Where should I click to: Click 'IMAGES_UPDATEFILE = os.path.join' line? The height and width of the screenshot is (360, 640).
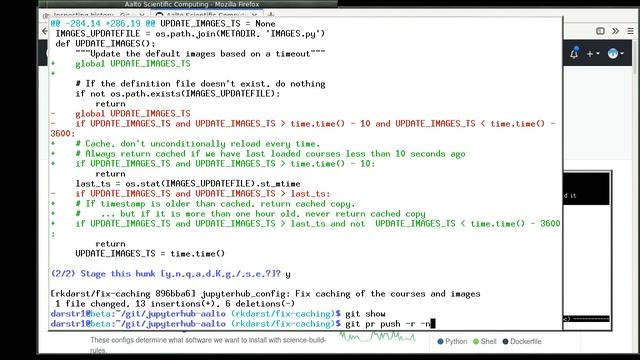coord(190,33)
